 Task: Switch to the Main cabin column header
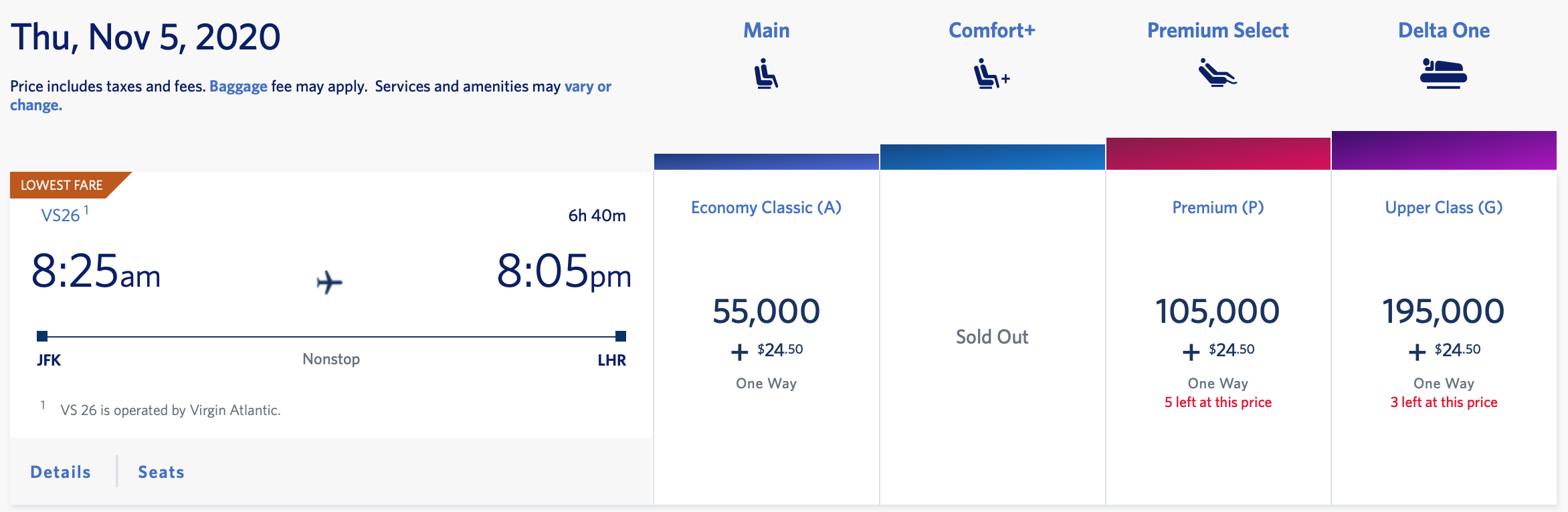click(765, 30)
